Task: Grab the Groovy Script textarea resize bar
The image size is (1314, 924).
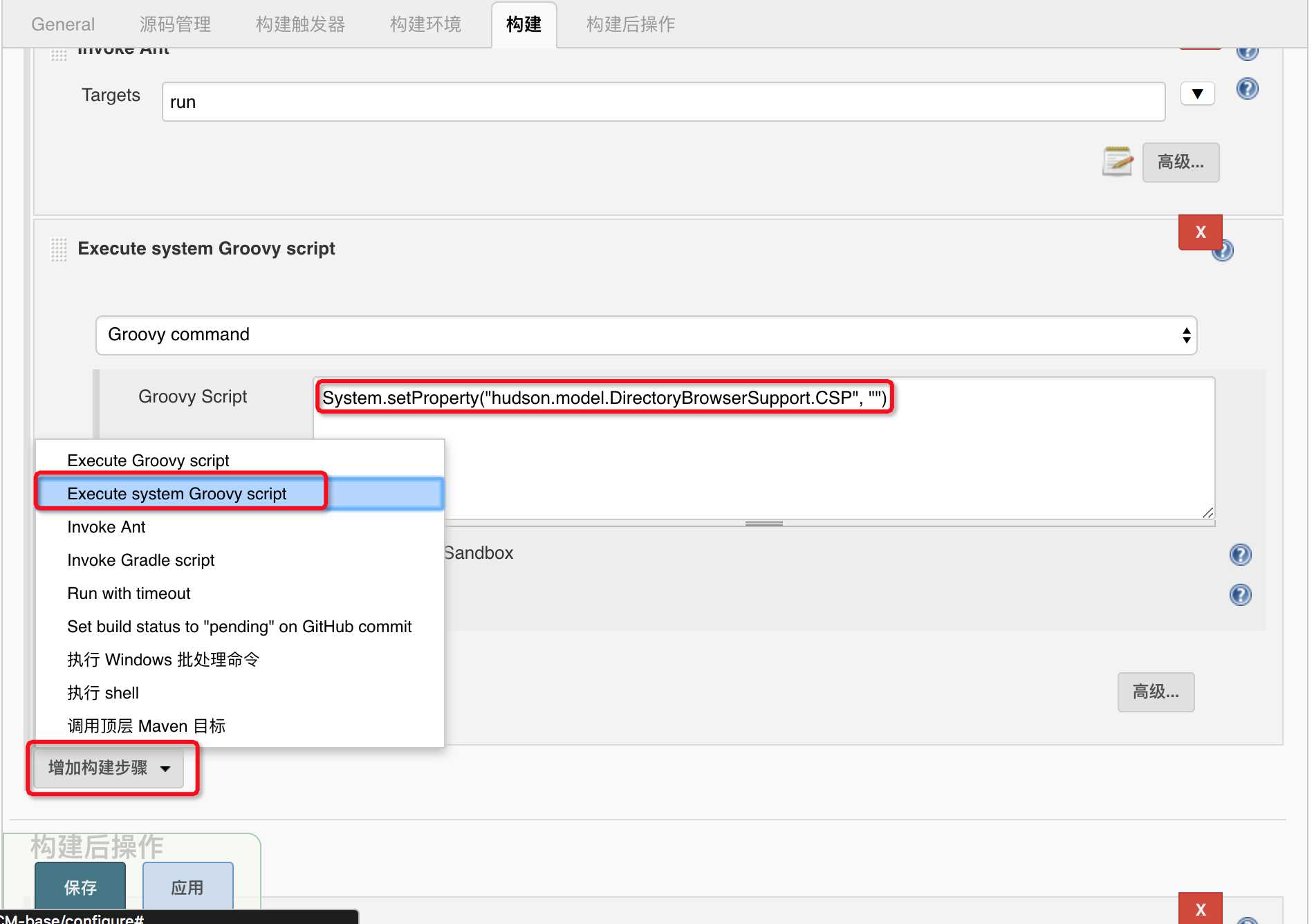Action: point(764,524)
